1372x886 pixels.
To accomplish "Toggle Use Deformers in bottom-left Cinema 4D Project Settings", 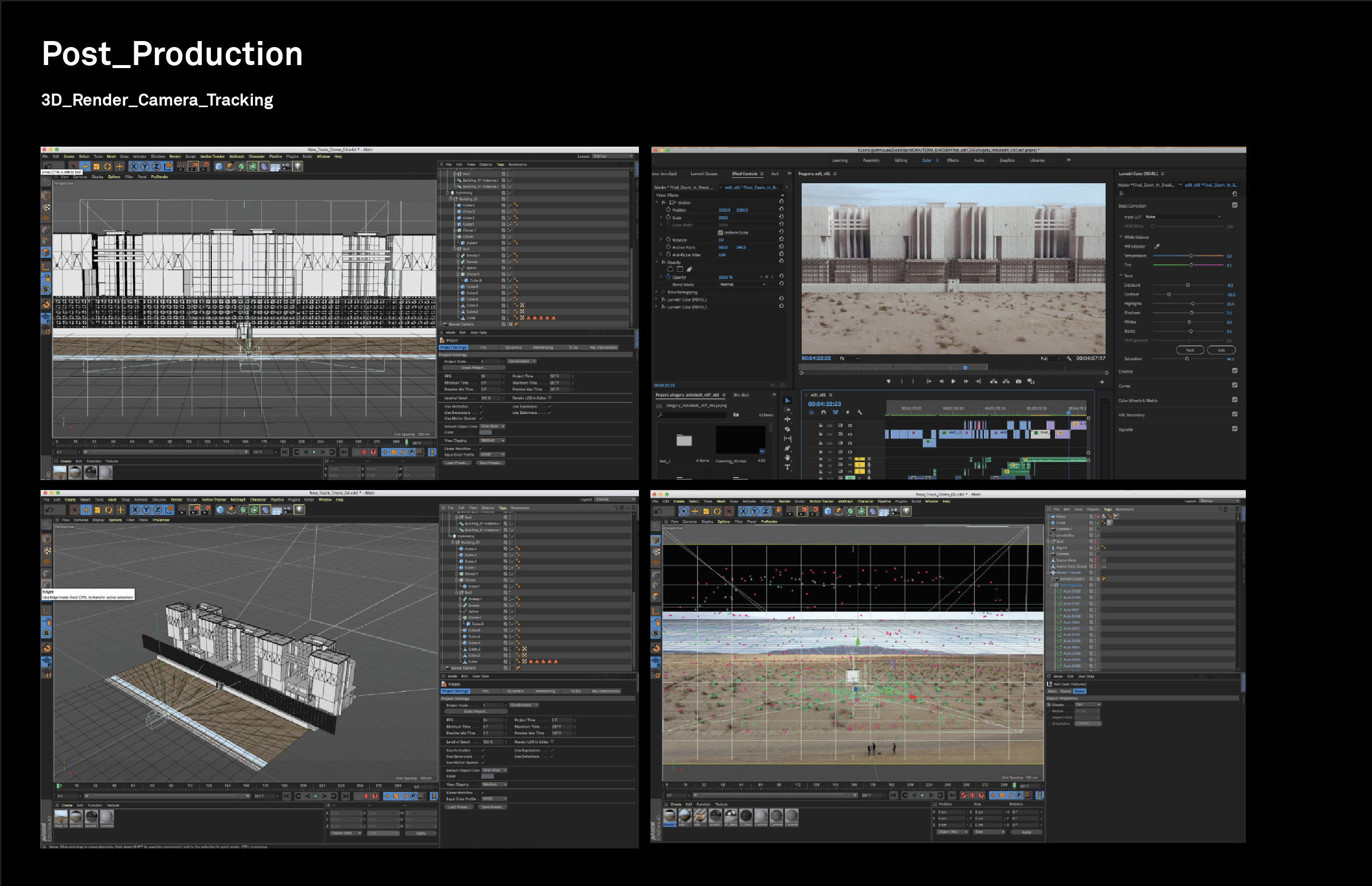I will pos(552,756).
